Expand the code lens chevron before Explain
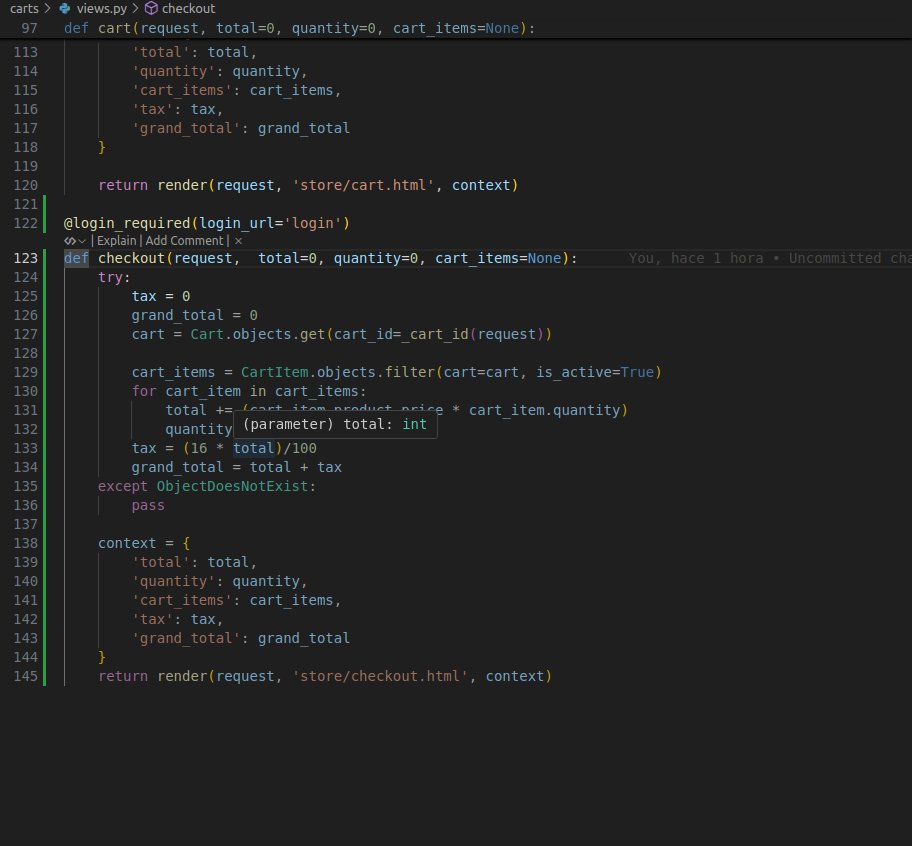 coord(82,241)
